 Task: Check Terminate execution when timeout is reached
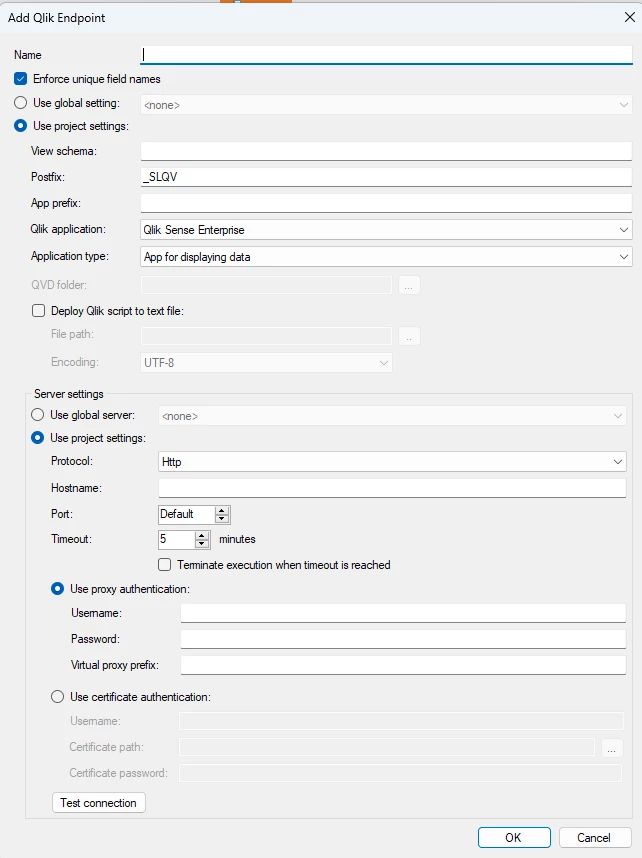click(x=165, y=565)
